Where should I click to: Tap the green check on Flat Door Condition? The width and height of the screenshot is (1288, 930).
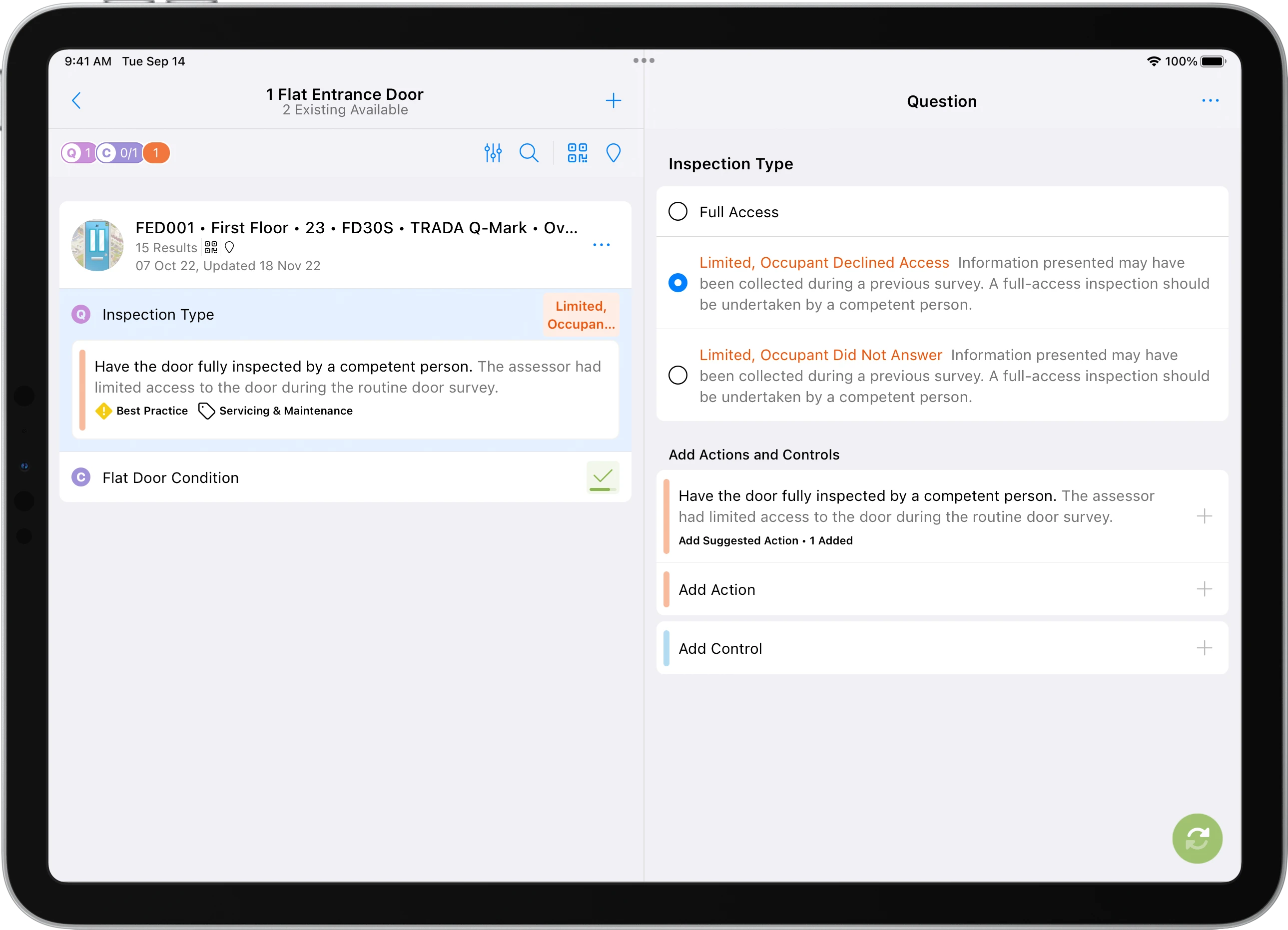(x=603, y=477)
